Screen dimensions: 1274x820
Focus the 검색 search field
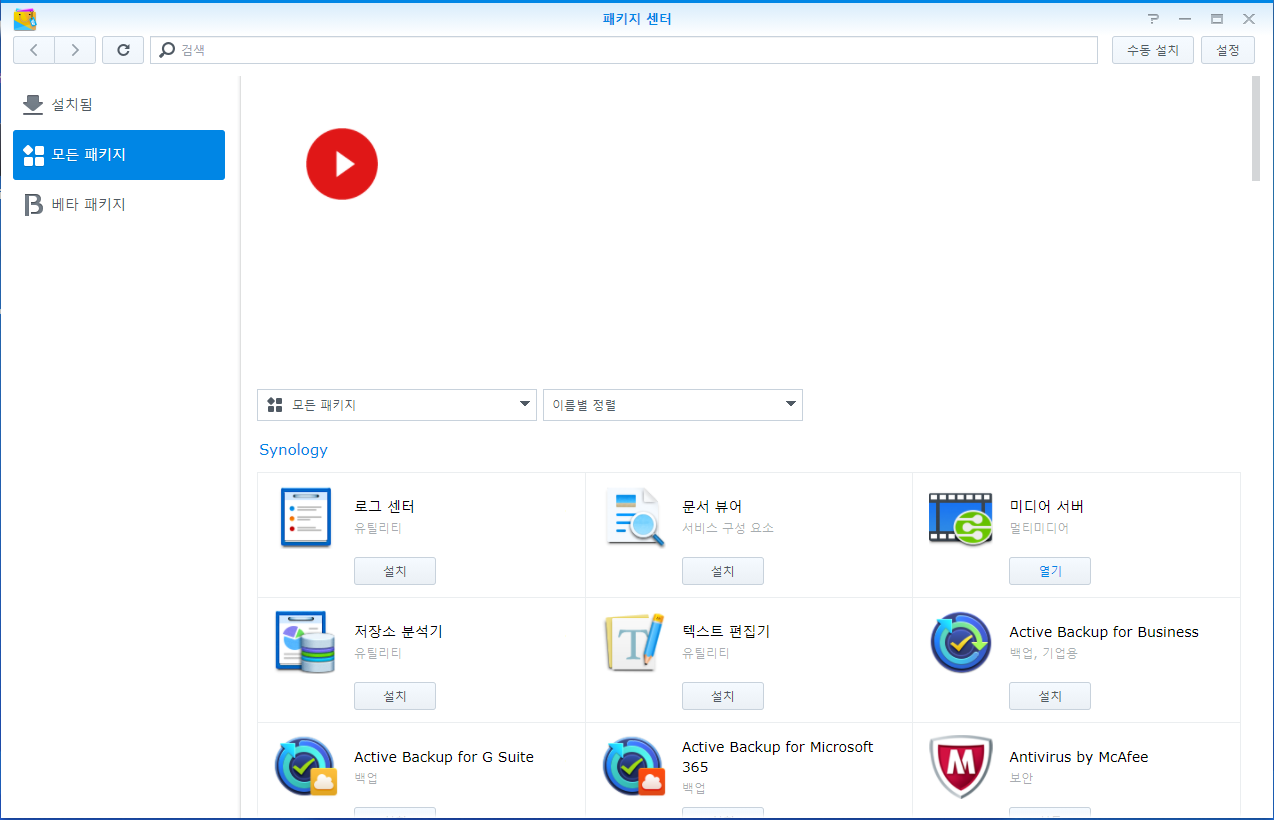[624, 50]
